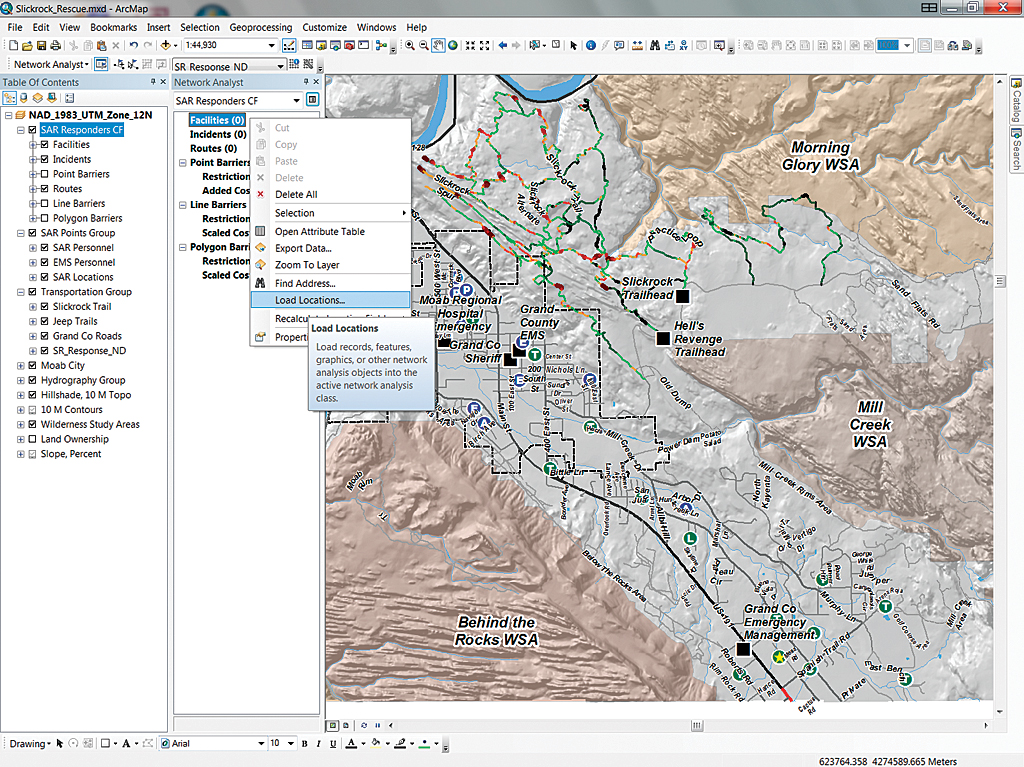Click the Print icon

[56, 46]
